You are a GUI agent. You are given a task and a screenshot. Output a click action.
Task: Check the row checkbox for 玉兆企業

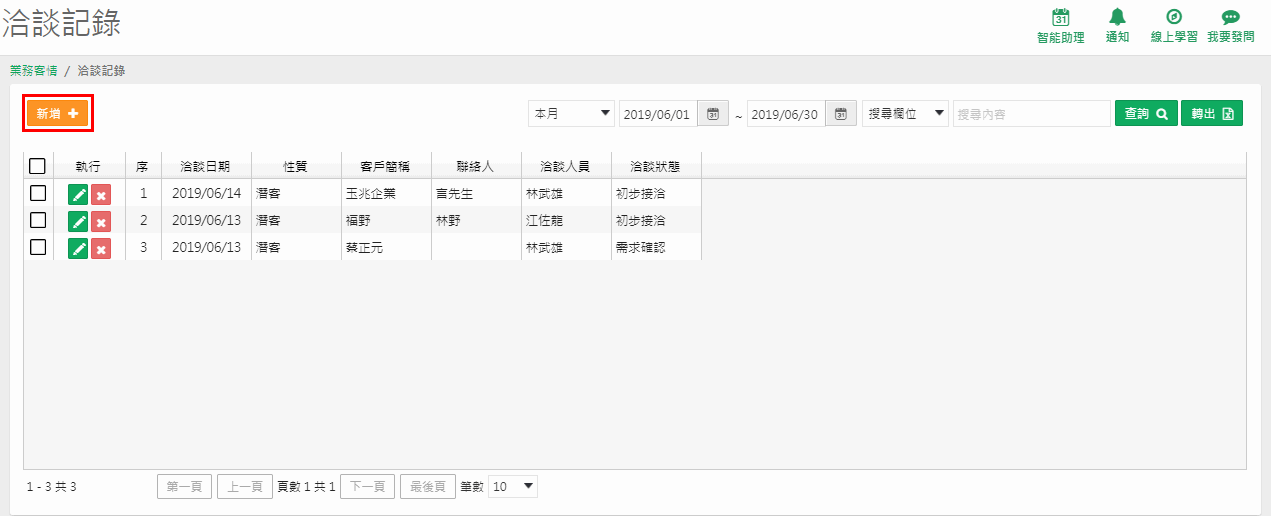pyautogui.click(x=38, y=193)
